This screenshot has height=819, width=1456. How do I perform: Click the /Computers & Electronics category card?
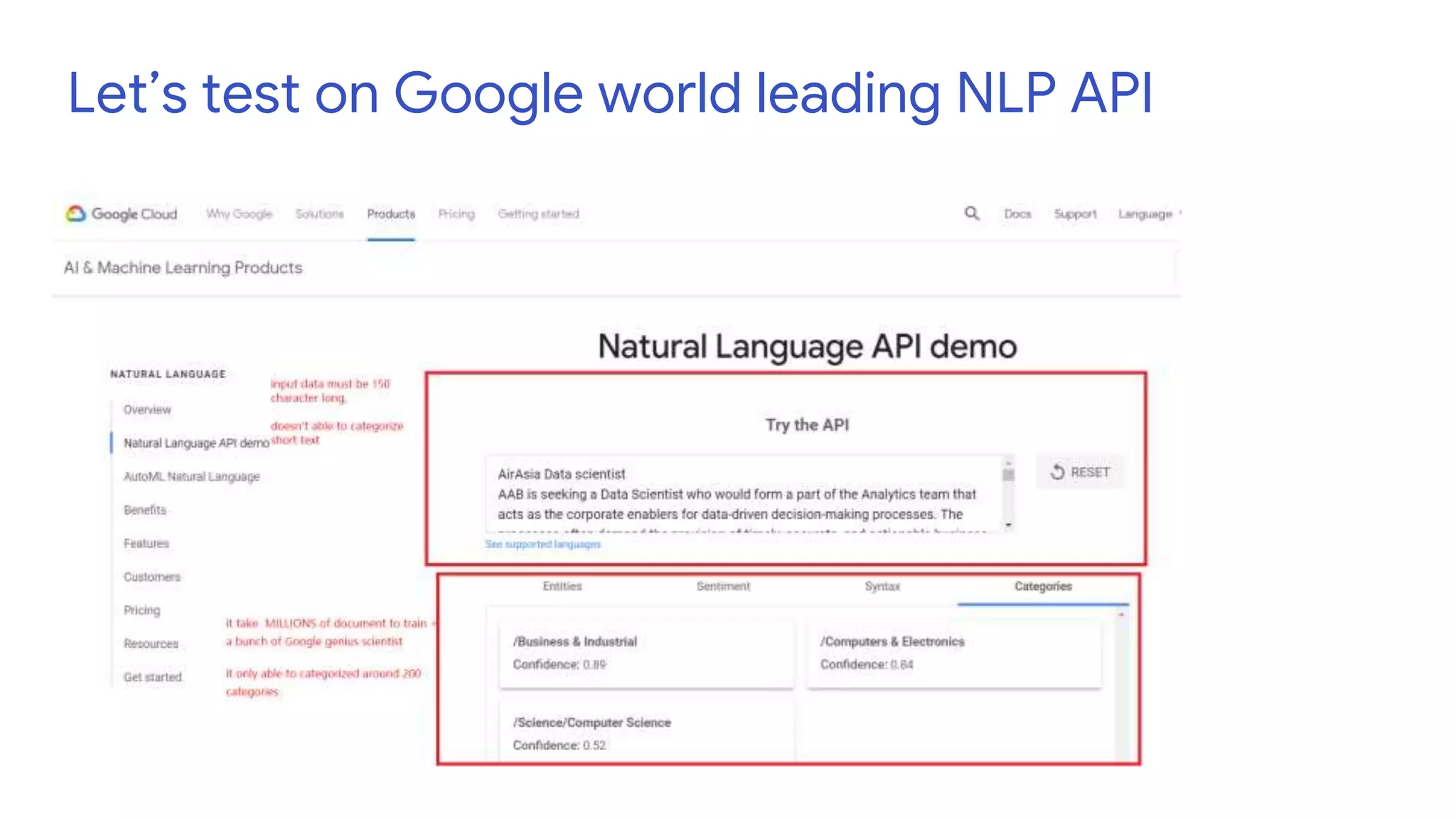(x=954, y=653)
